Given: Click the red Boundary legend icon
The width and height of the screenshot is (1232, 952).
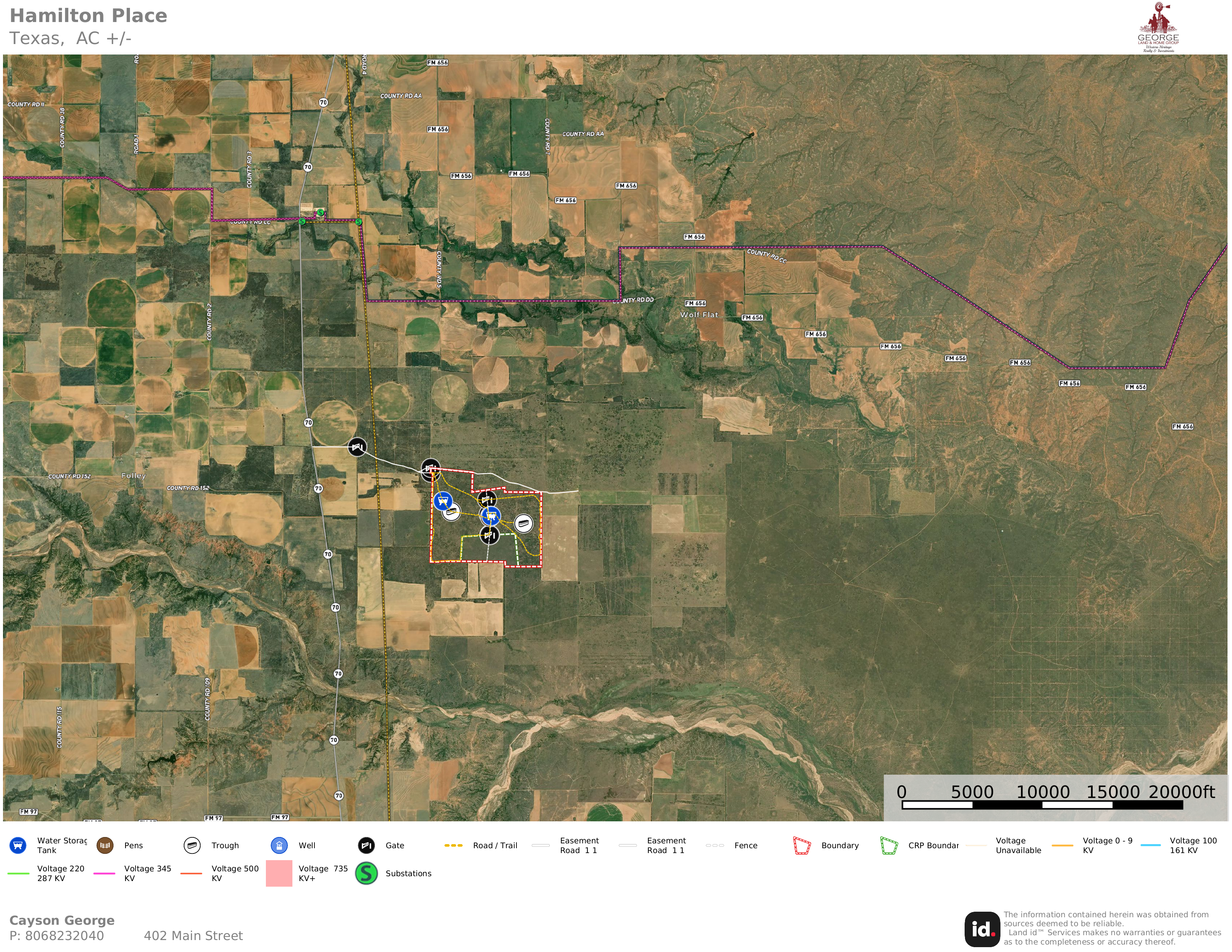Looking at the screenshot, I should pyautogui.click(x=801, y=845).
